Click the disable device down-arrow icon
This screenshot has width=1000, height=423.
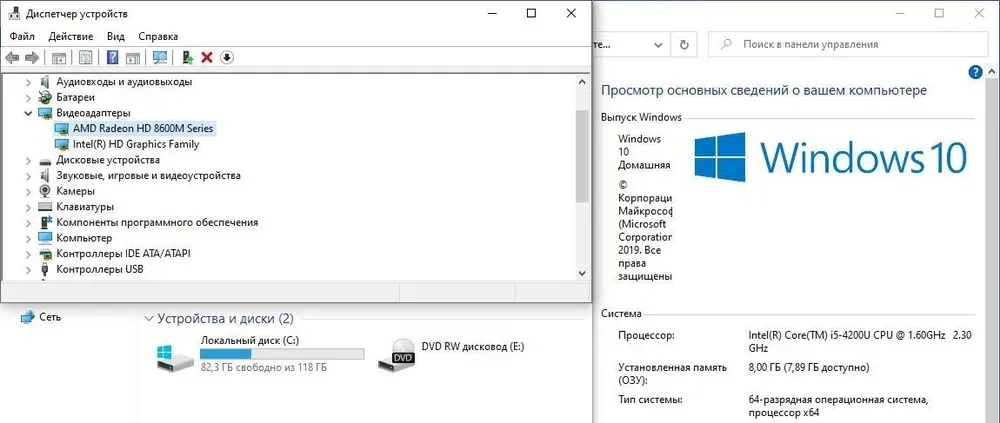pos(227,58)
